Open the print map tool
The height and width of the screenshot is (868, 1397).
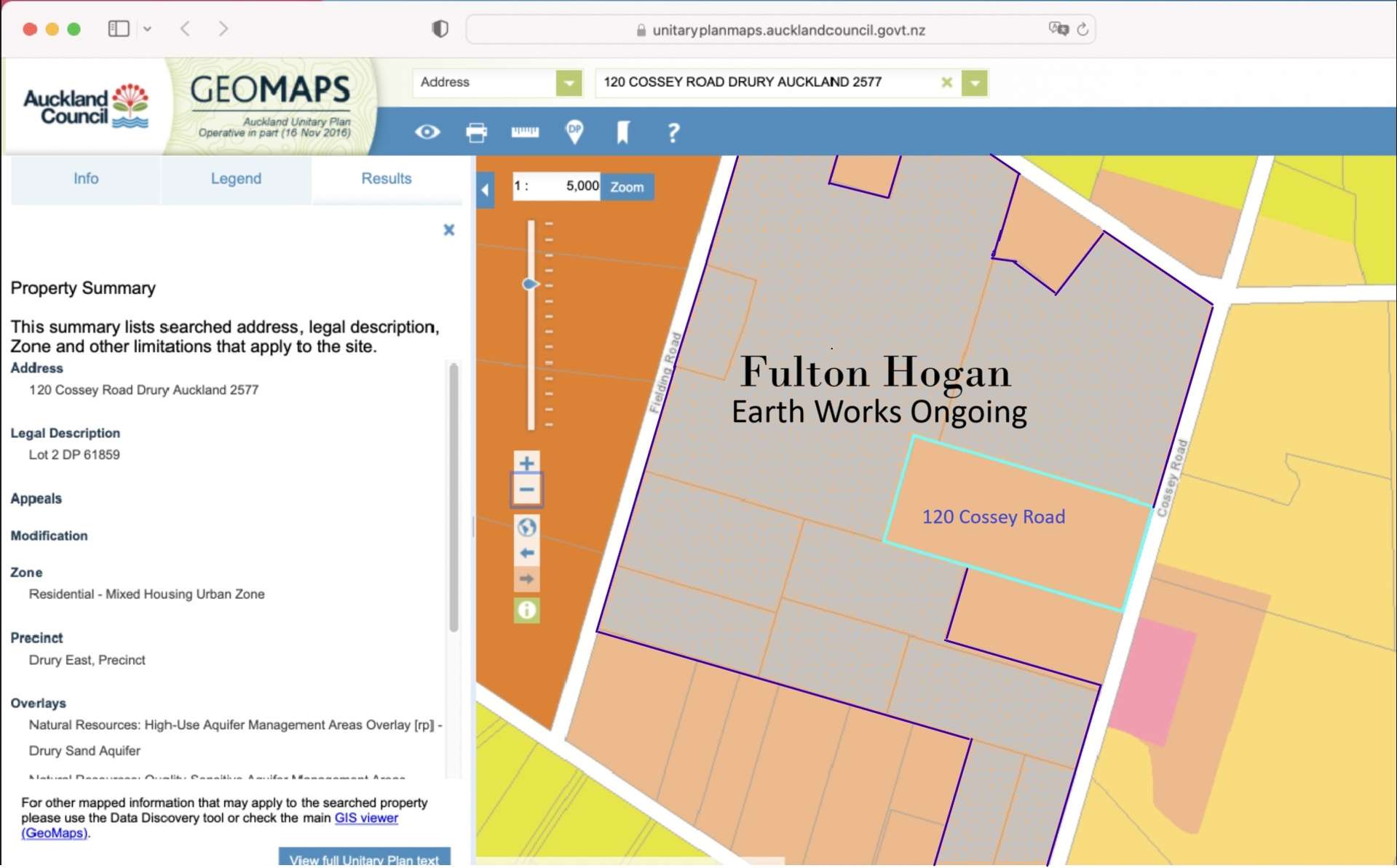click(476, 132)
